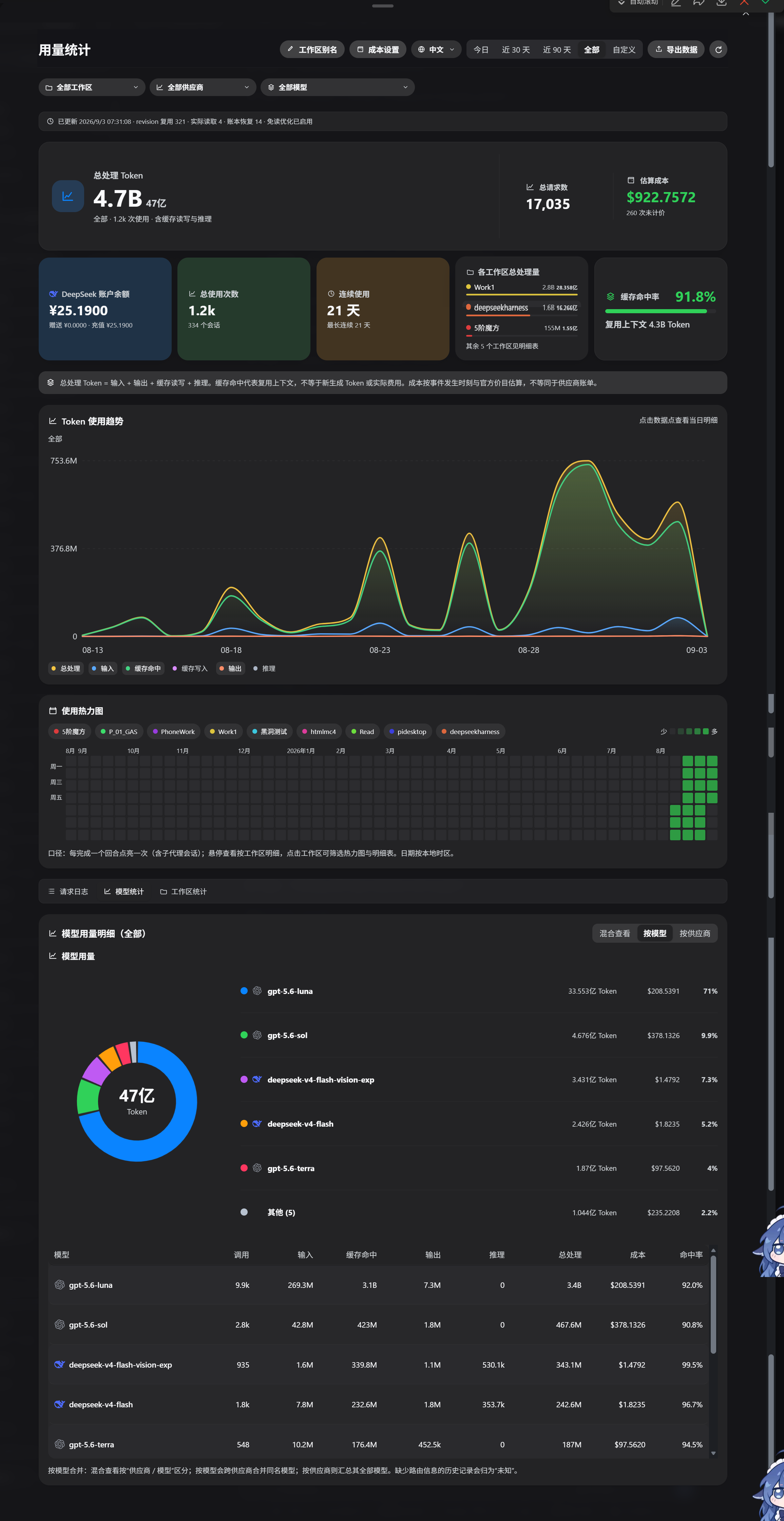
Task: Click the chart icon beside 模型用量明细（全部）
Action: click(x=53, y=934)
